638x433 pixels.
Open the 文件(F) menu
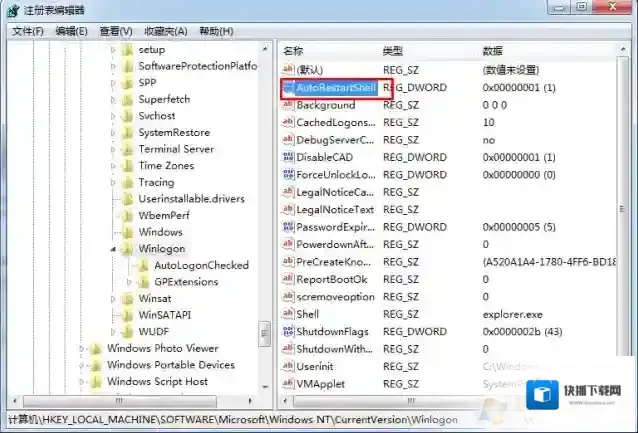[28, 31]
